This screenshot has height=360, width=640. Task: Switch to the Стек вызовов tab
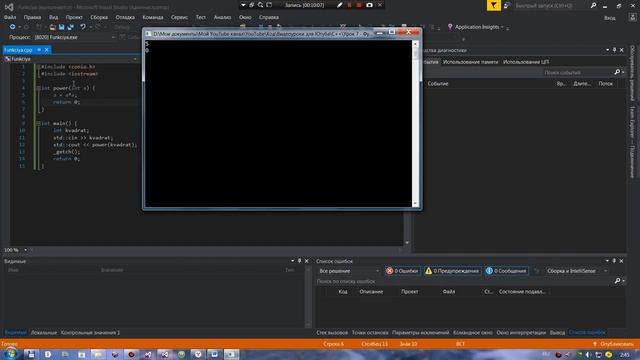coord(332,333)
